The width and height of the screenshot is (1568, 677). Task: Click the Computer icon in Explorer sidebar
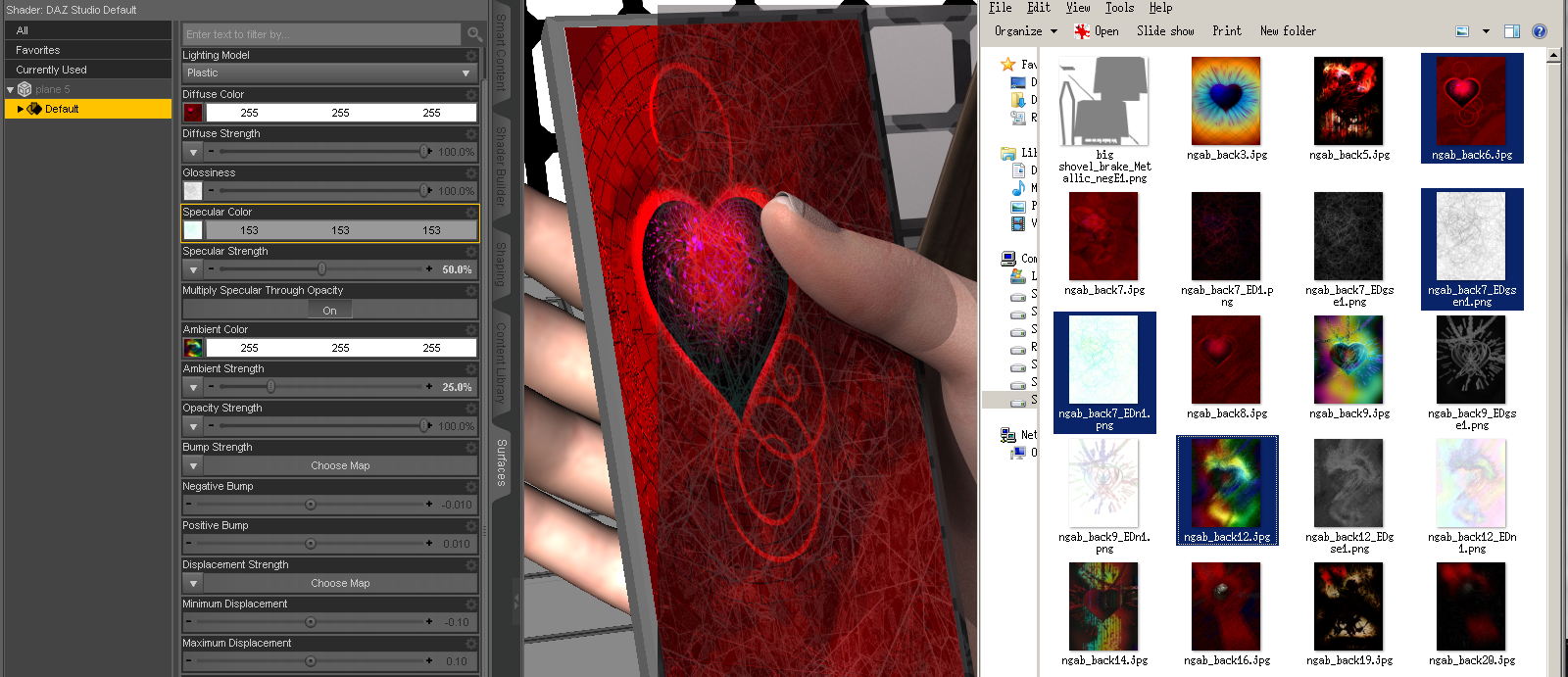1007,259
